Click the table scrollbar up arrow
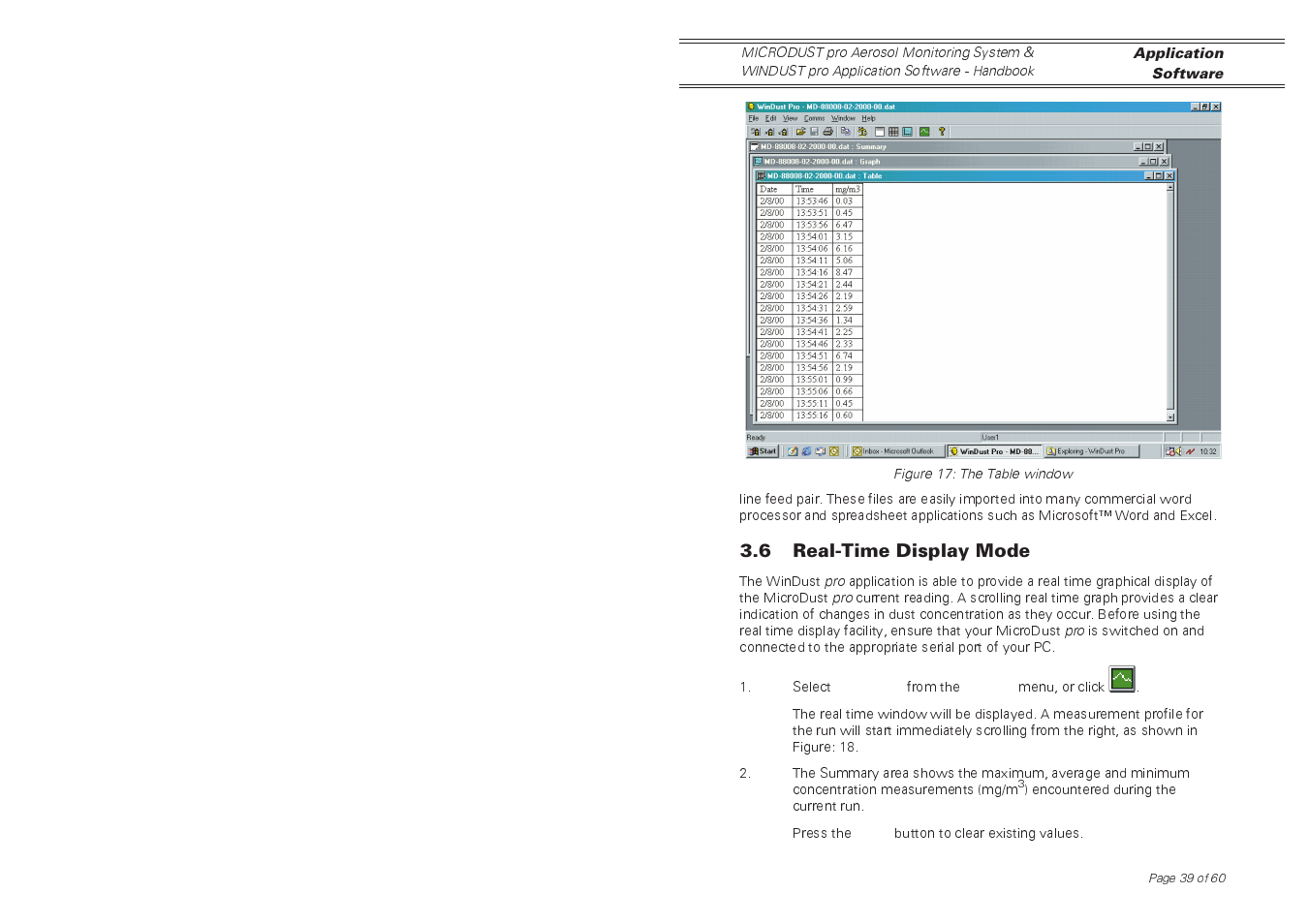Screen dimensions: 1309x924 coord(1170,188)
